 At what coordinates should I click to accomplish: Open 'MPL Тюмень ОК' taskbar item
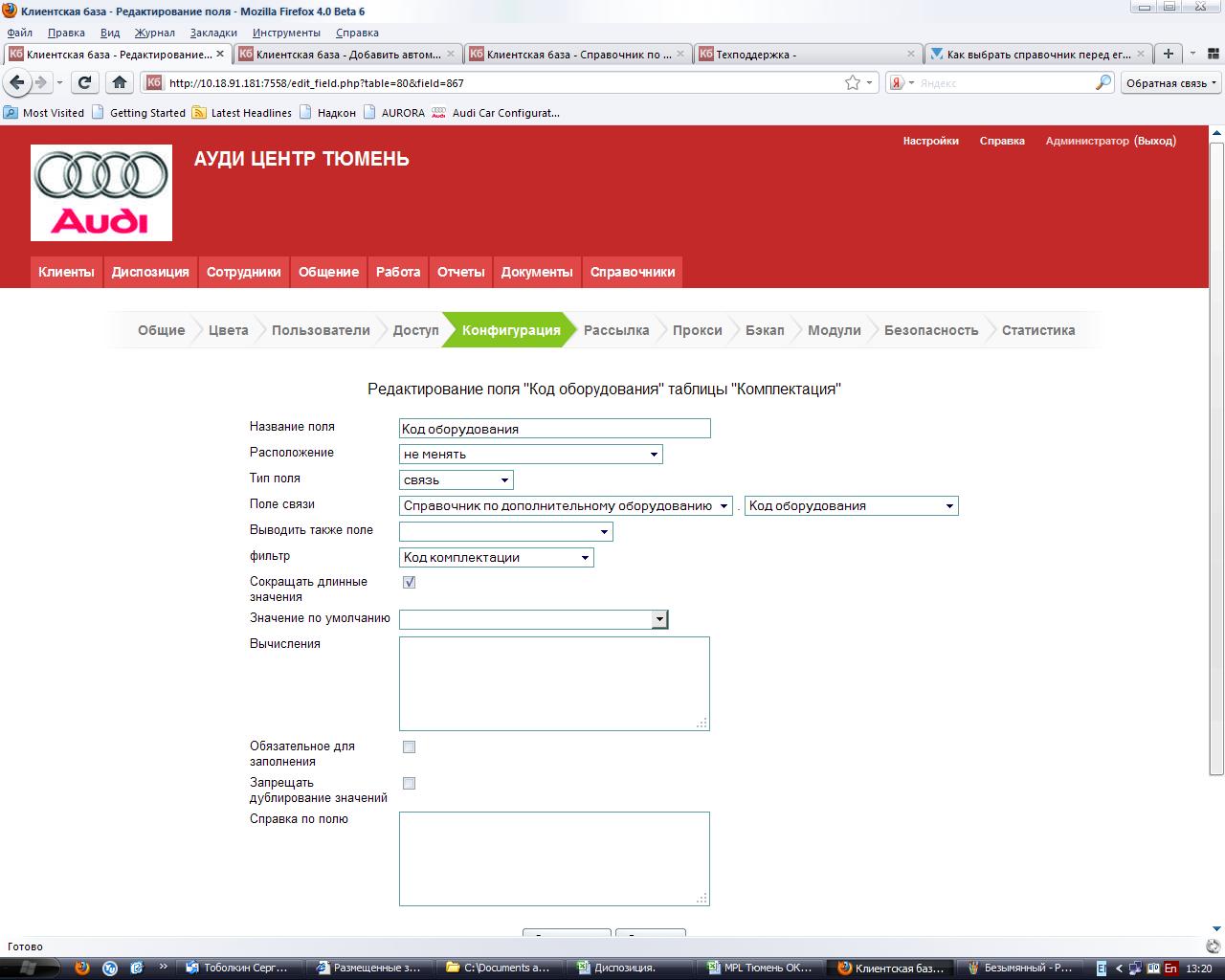761,968
